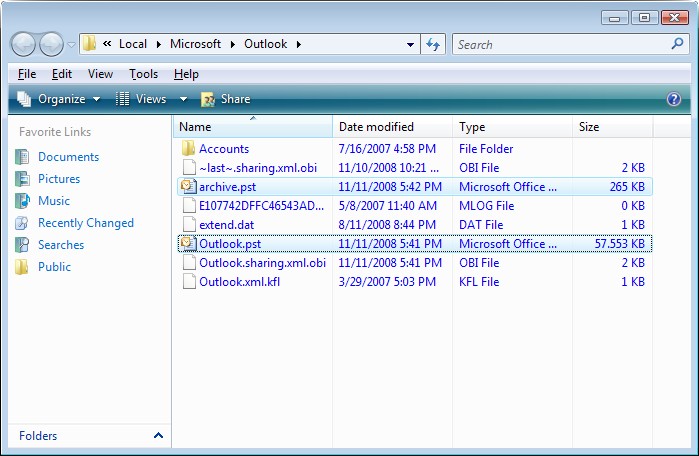The width and height of the screenshot is (699, 456).
Task: Click the Pictures sidebar icon
Action: 22,179
